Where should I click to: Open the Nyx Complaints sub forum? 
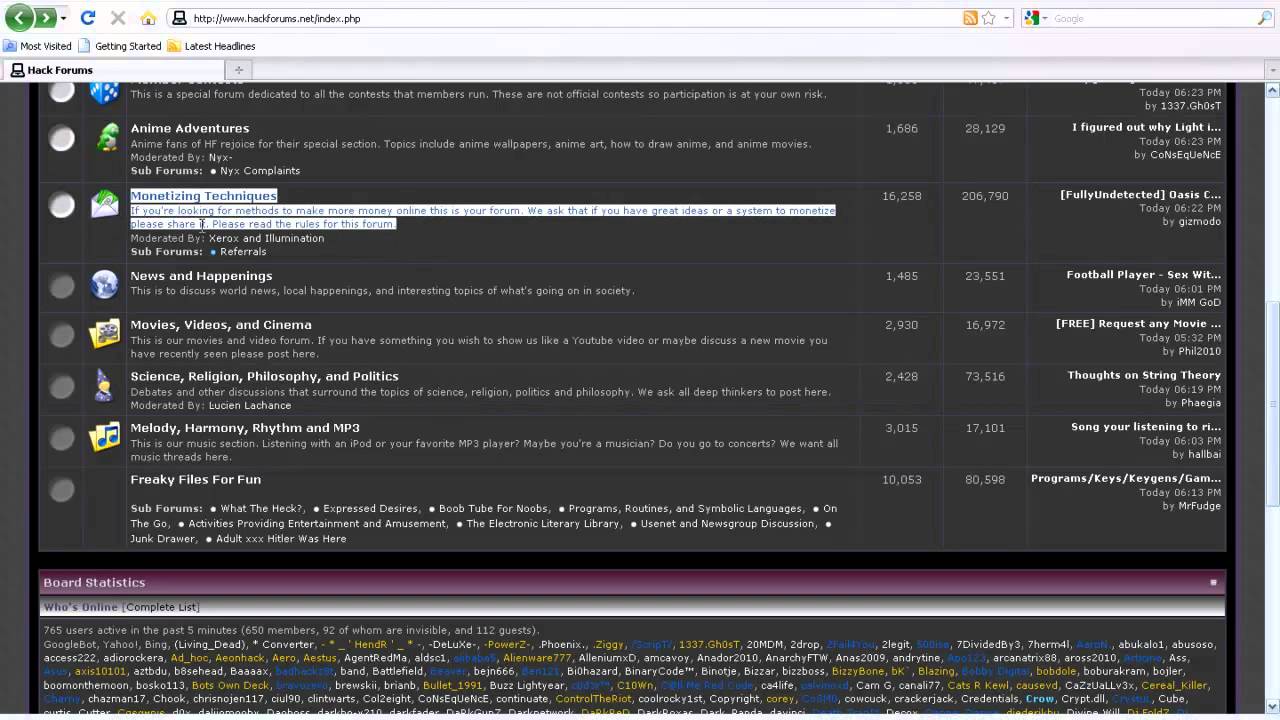coord(260,171)
